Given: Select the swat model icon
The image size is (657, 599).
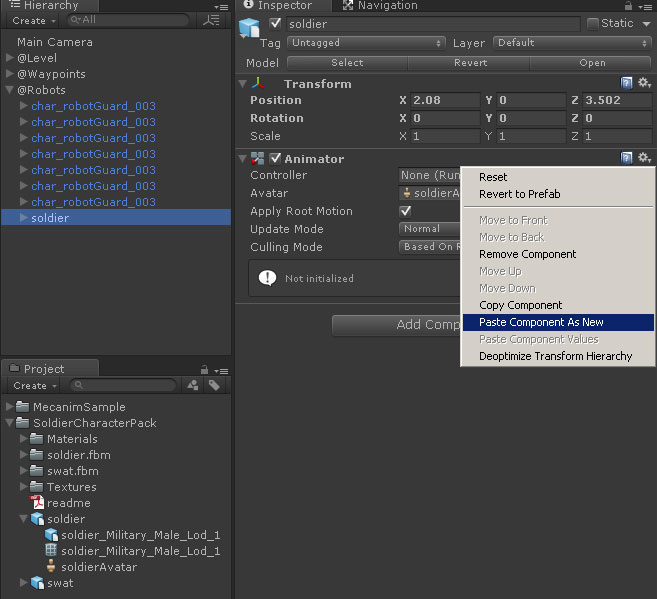Looking at the screenshot, I should (37, 582).
